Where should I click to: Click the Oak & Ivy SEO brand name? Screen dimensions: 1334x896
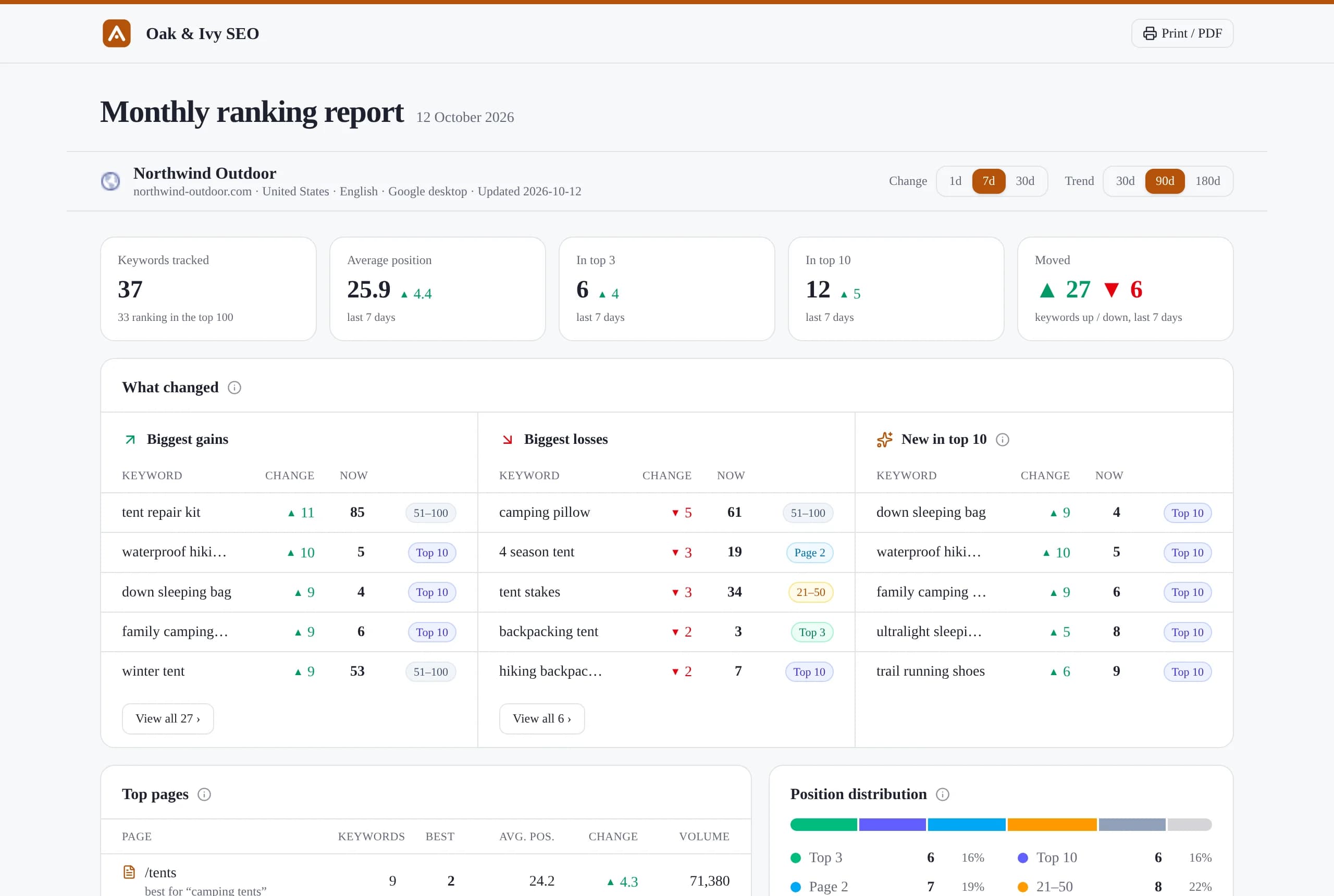coord(202,33)
